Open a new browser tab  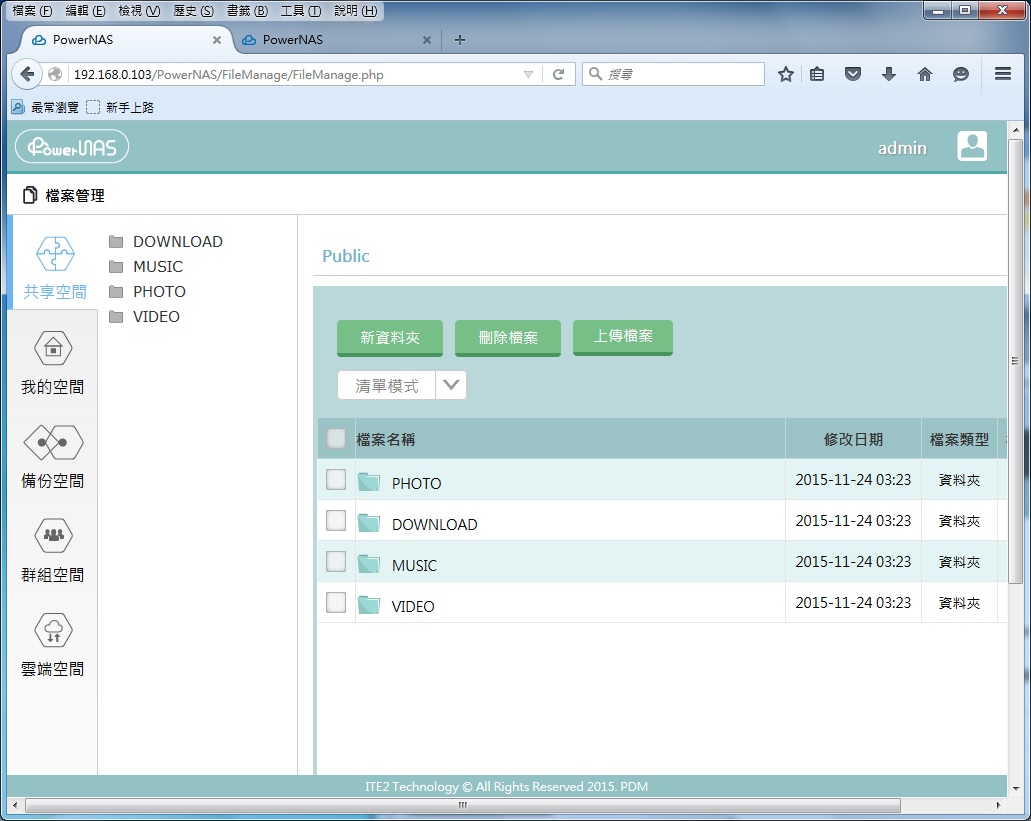point(460,40)
